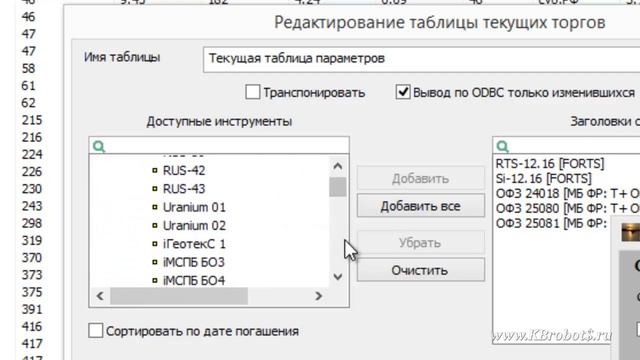Click the Убрать button
The height and width of the screenshot is (360, 640).
pyautogui.click(x=421, y=243)
